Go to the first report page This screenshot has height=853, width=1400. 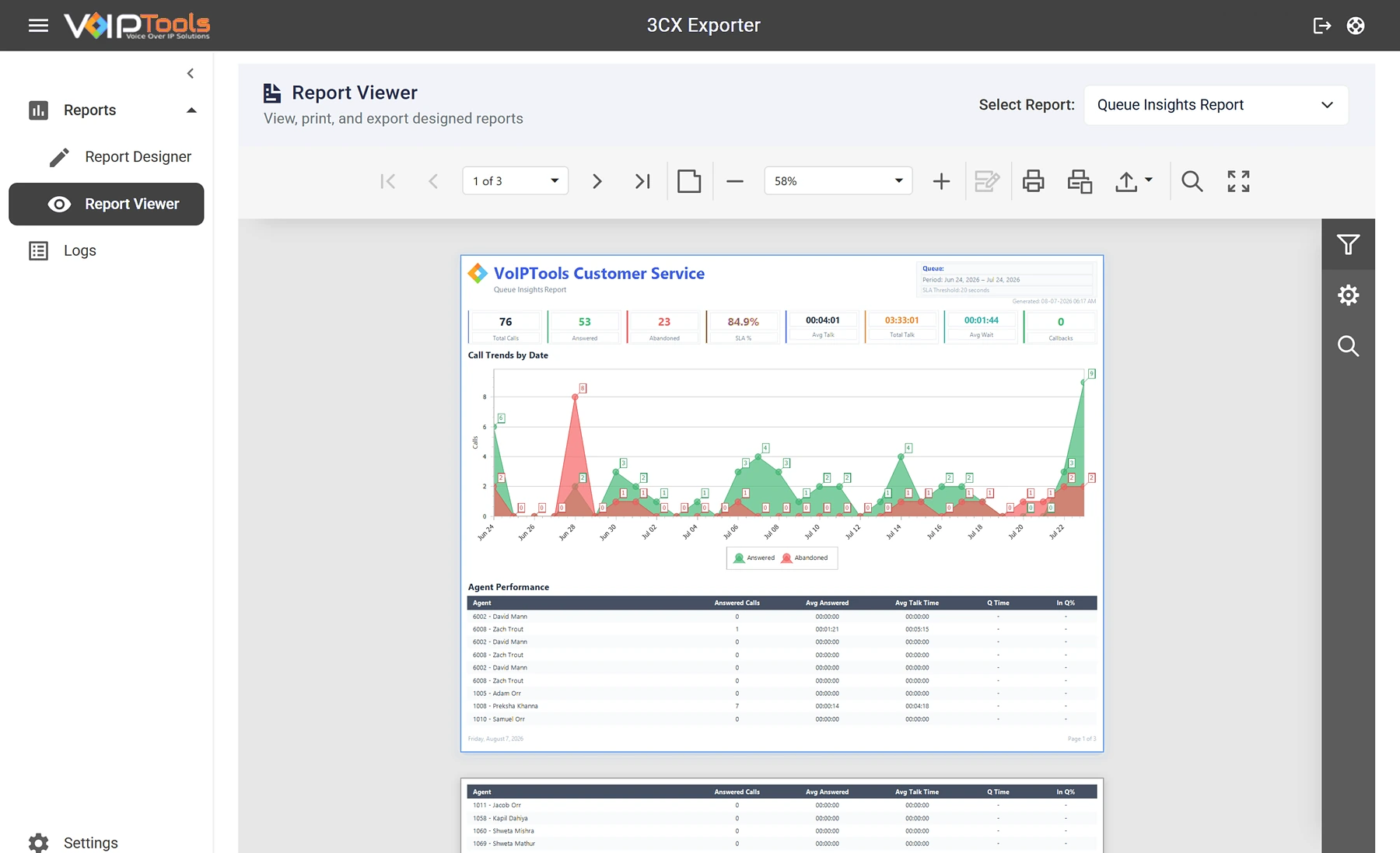point(387,181)
